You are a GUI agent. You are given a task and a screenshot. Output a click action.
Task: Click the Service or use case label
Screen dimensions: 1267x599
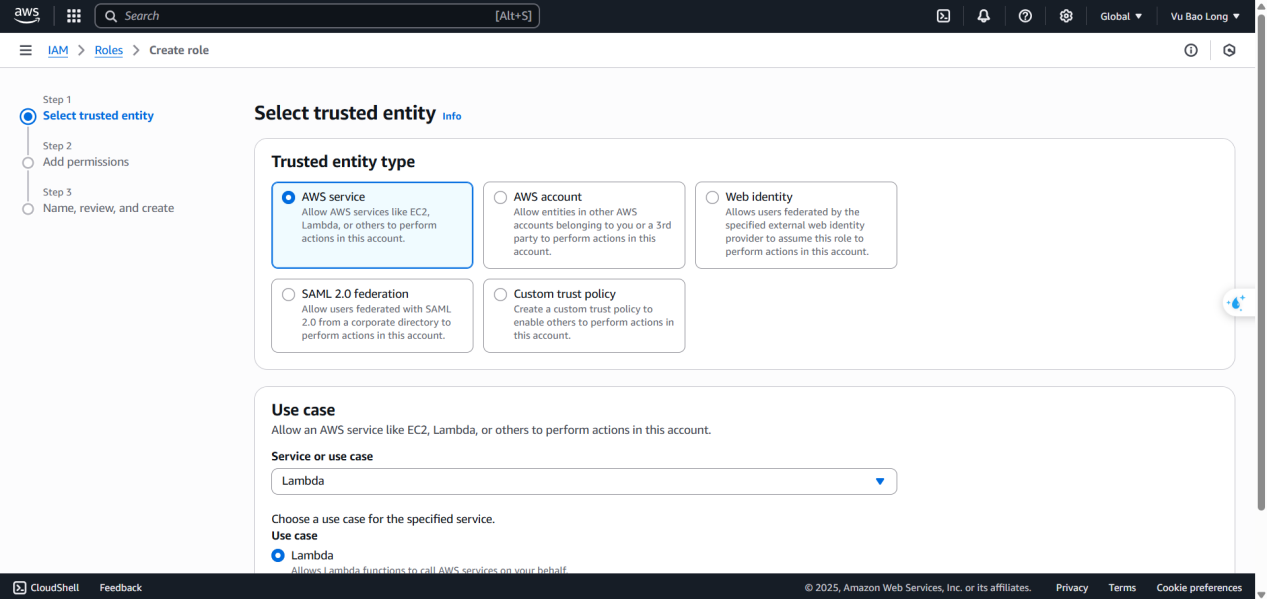pyautogui.click(x=322, y=456)
